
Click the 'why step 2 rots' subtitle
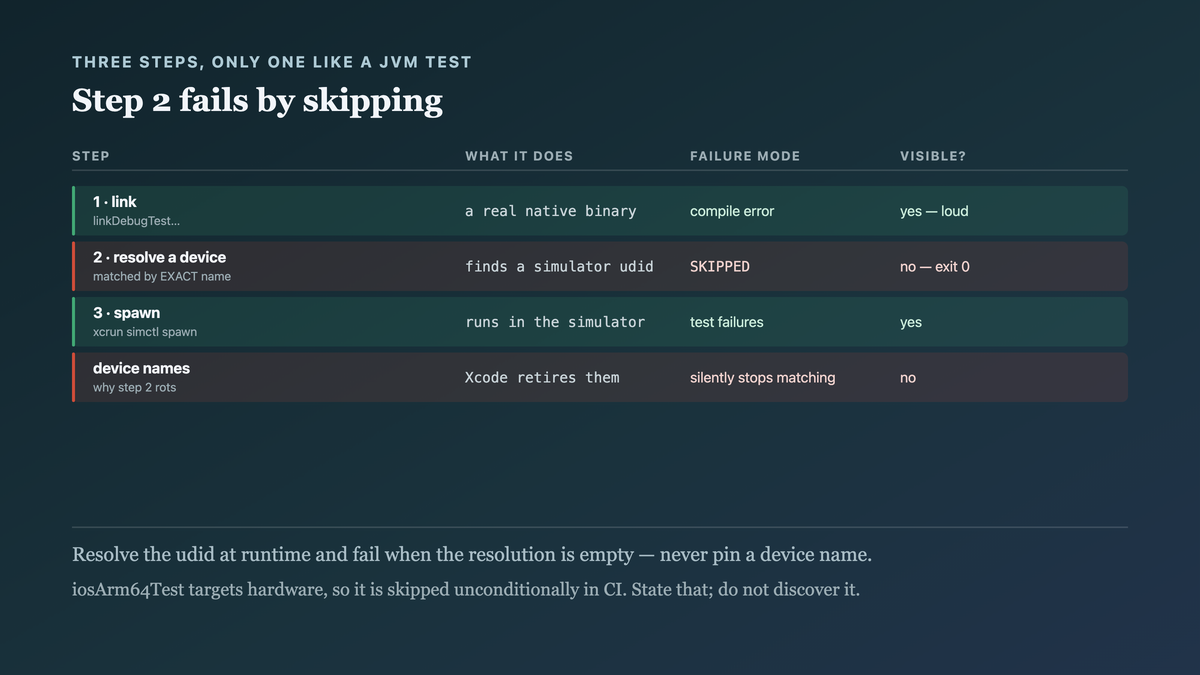[x=134, y=388]
